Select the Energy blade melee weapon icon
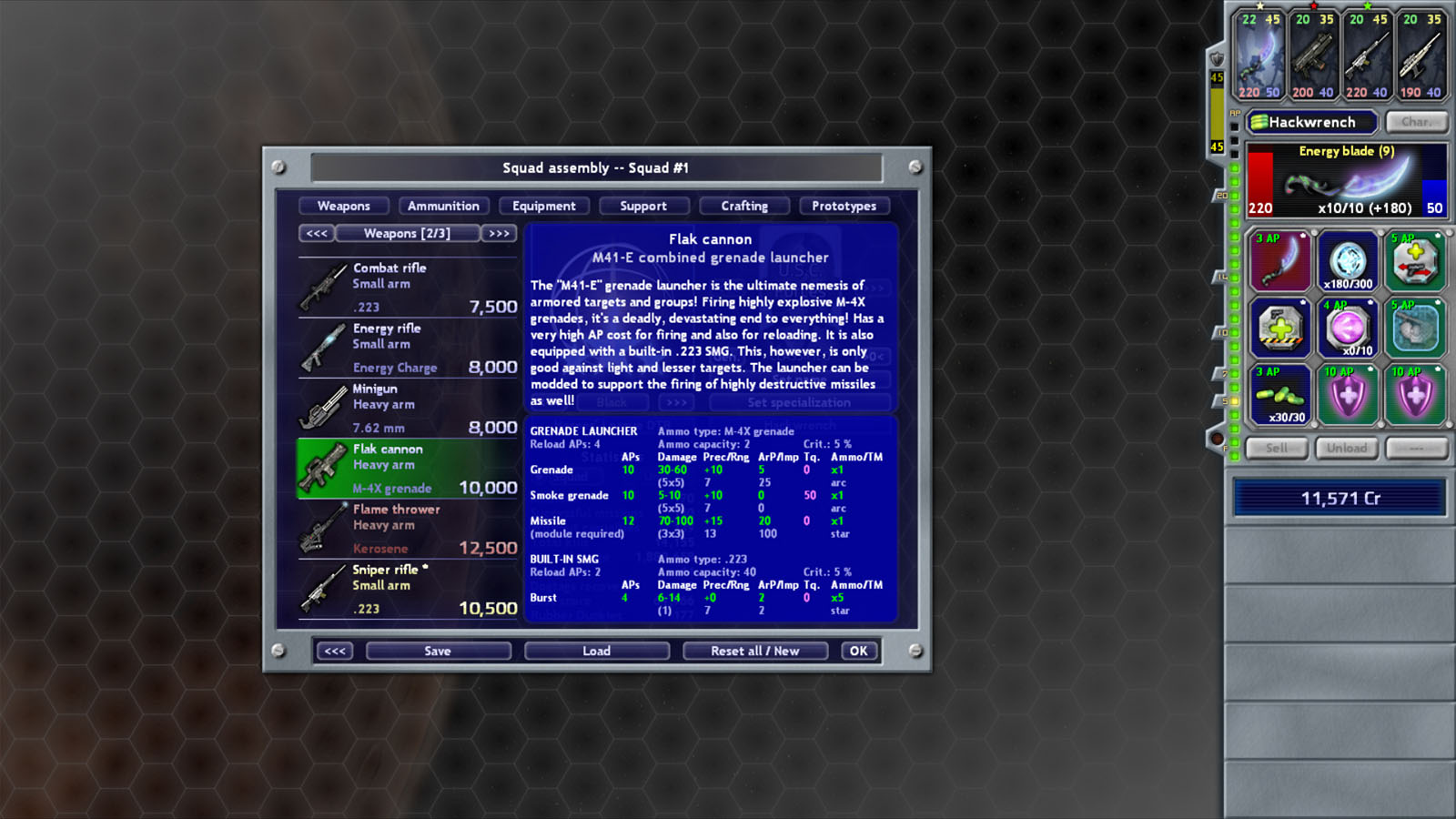 click(1280, 261)
